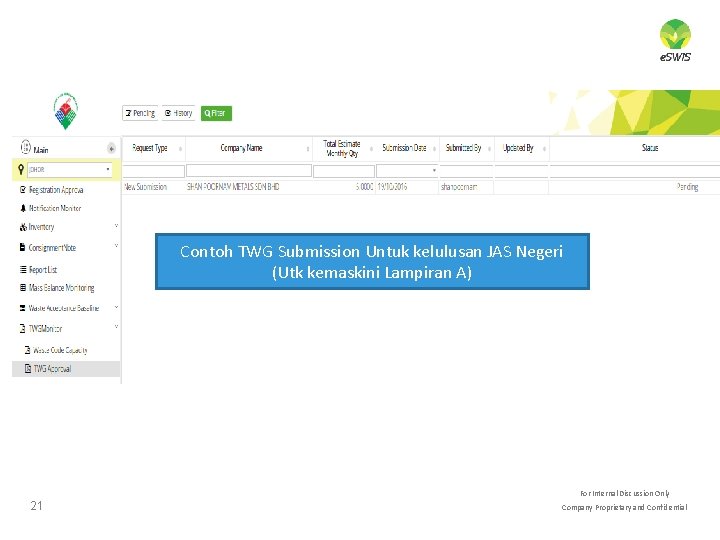Click the Pending button

[x=140, y=113]
